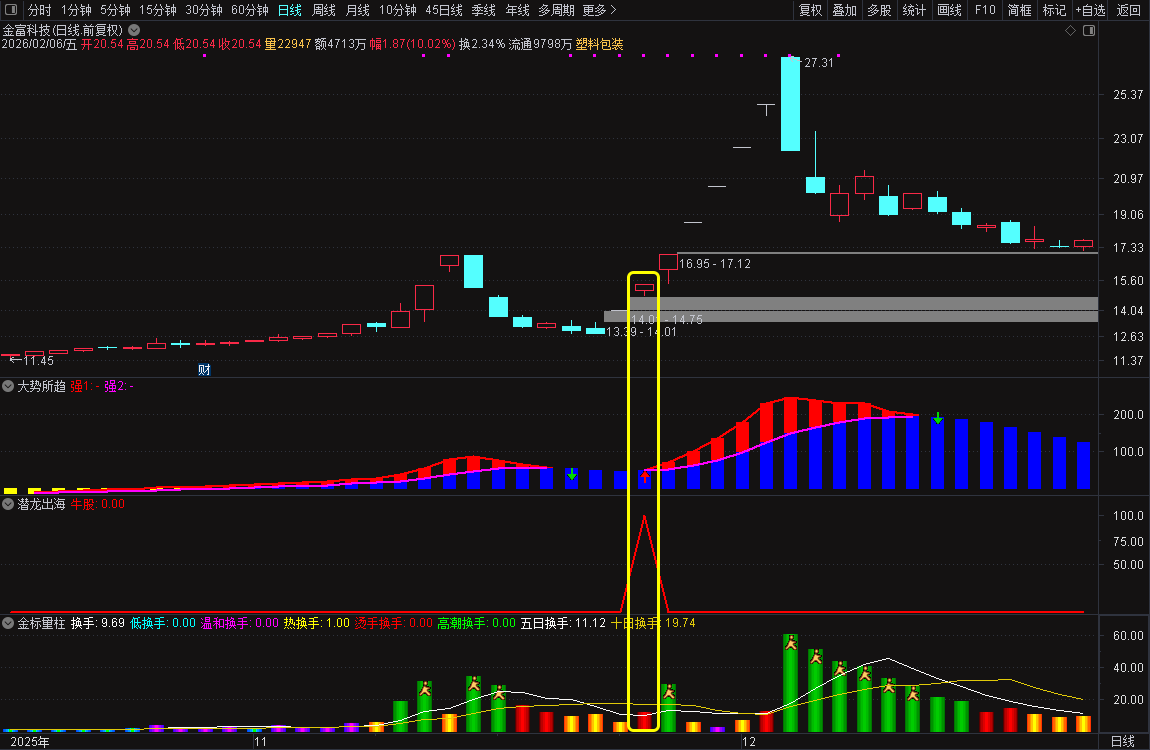The width and height of the screenshot is (1150, 750).
Task: Select the 15分钟 period tab
Action: [158, 10]
